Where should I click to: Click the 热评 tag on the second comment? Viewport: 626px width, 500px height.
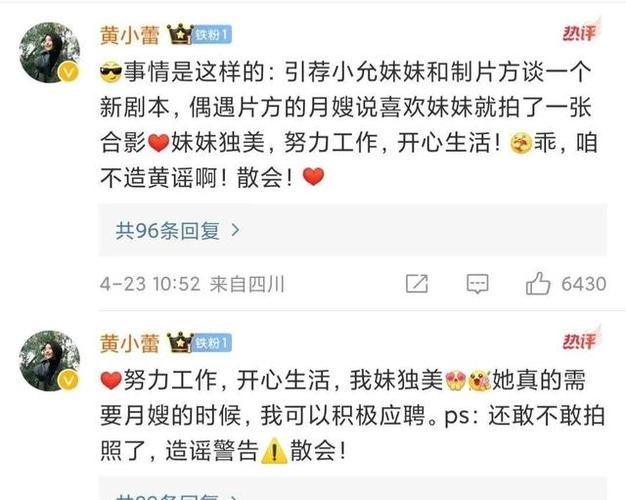[x=581, y=340]
